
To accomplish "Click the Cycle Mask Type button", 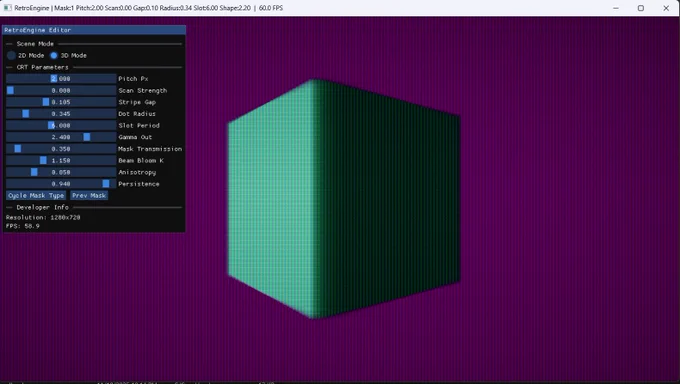I will click(x=36, y=196).
